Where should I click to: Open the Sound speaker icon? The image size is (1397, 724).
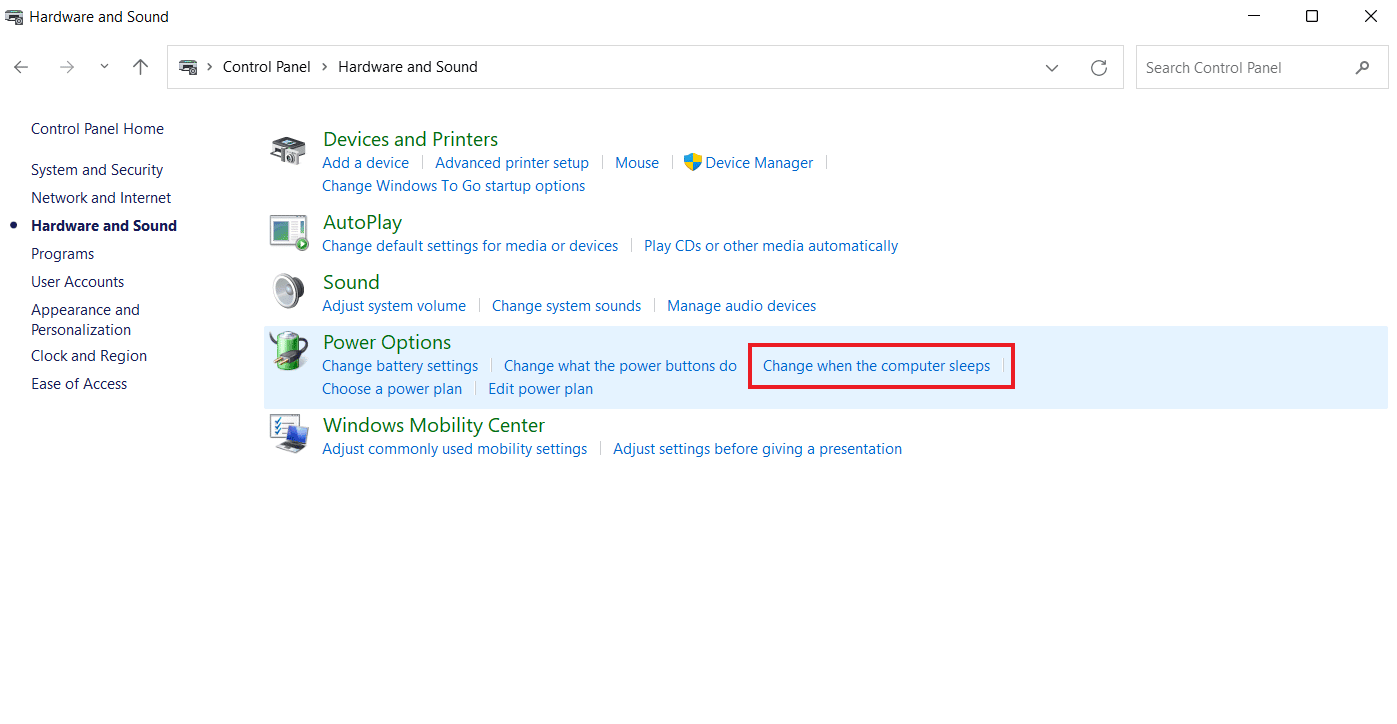288,291
